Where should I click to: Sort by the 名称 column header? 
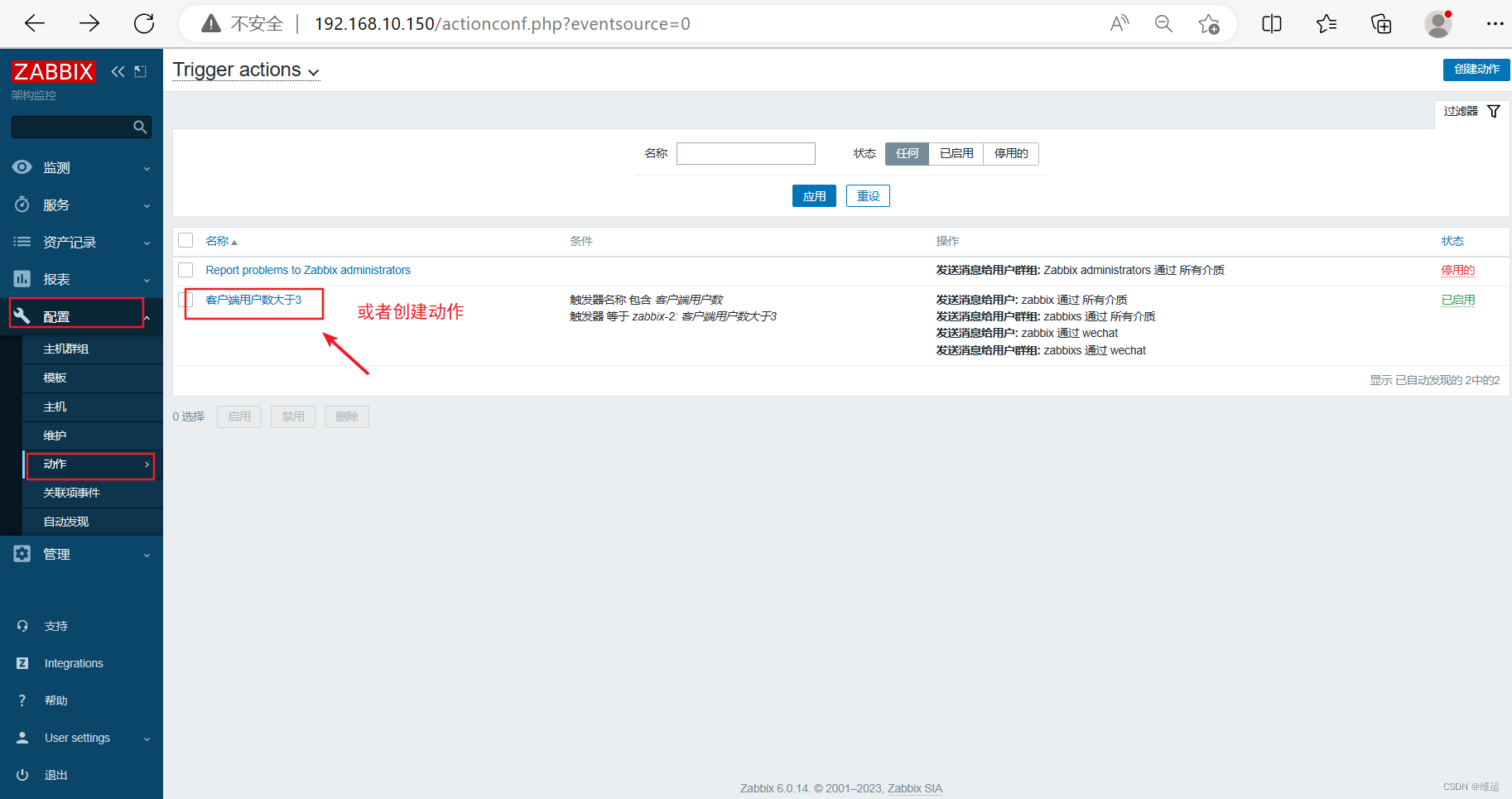click(x=221, y=241)
